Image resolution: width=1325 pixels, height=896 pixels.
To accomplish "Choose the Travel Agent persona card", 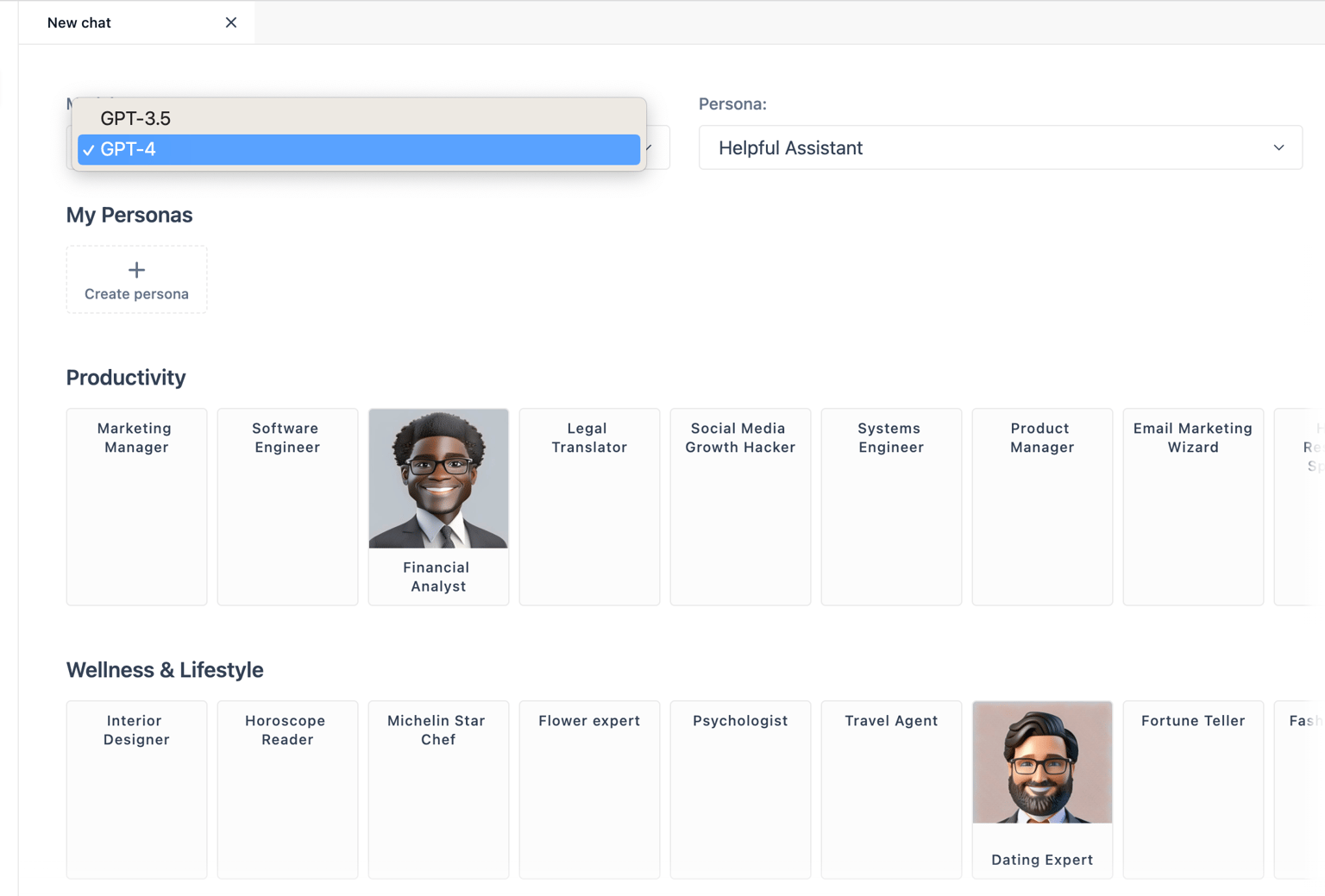I will (x=891, y=790).
